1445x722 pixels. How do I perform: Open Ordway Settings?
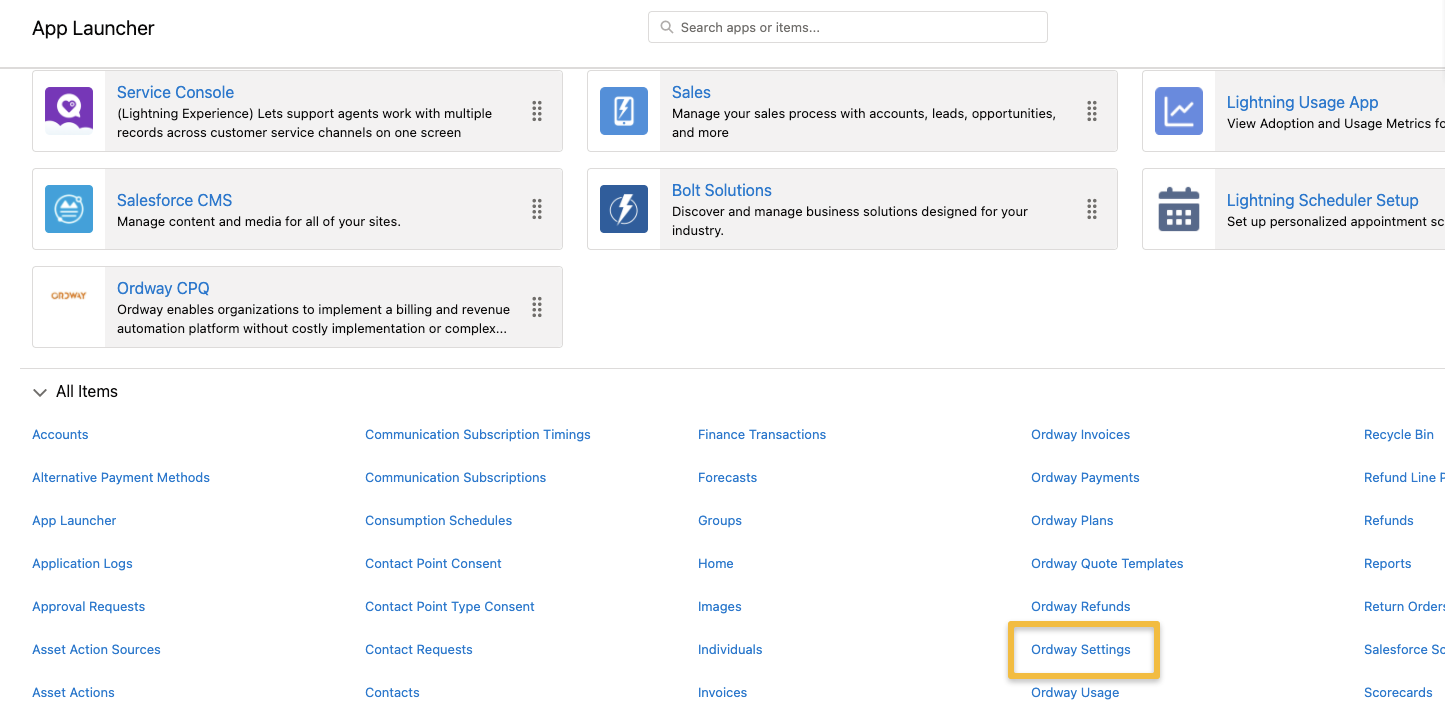(1081, 649)
